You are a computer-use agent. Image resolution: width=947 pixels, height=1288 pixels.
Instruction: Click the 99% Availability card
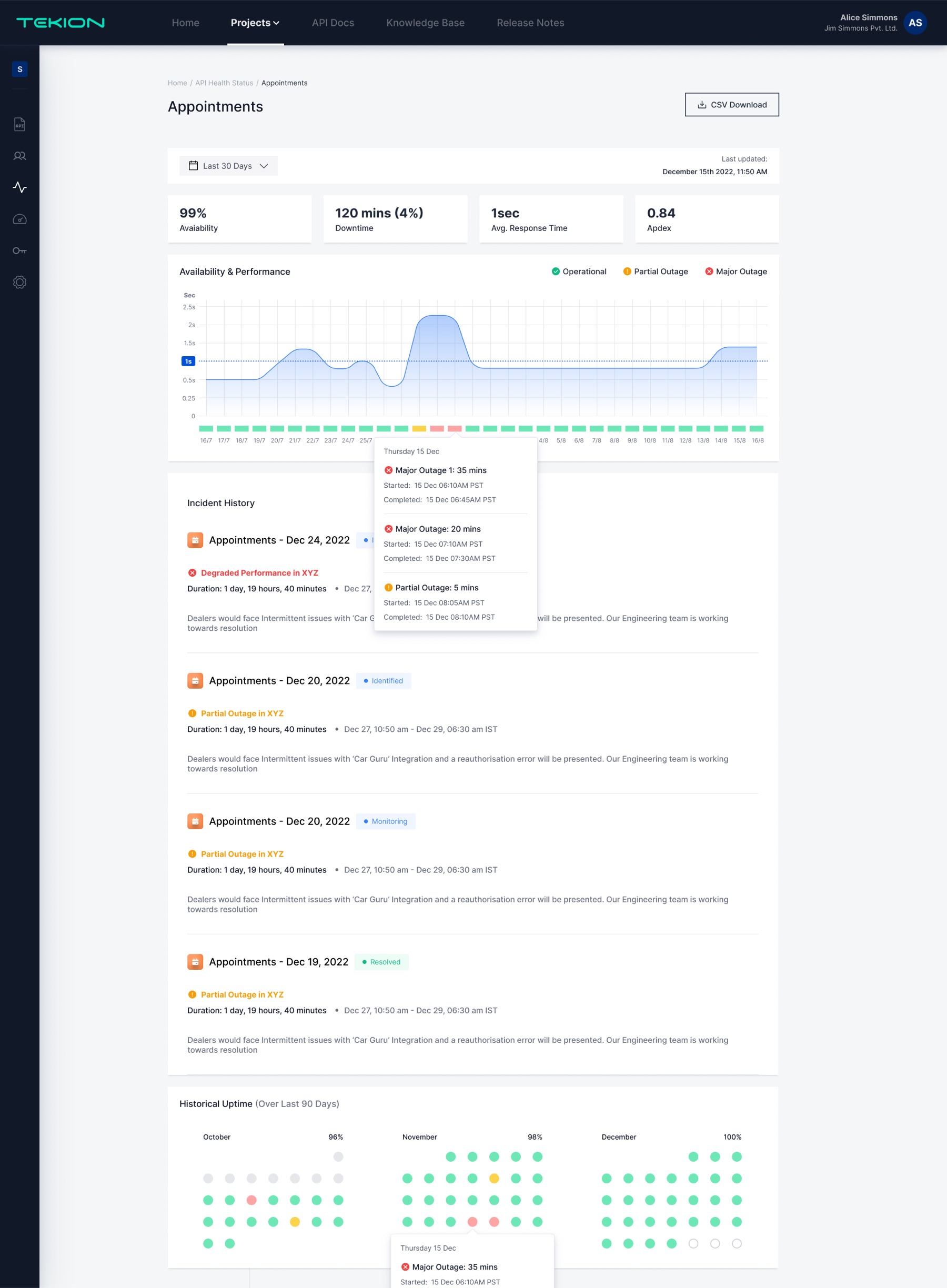pos(239,219)
